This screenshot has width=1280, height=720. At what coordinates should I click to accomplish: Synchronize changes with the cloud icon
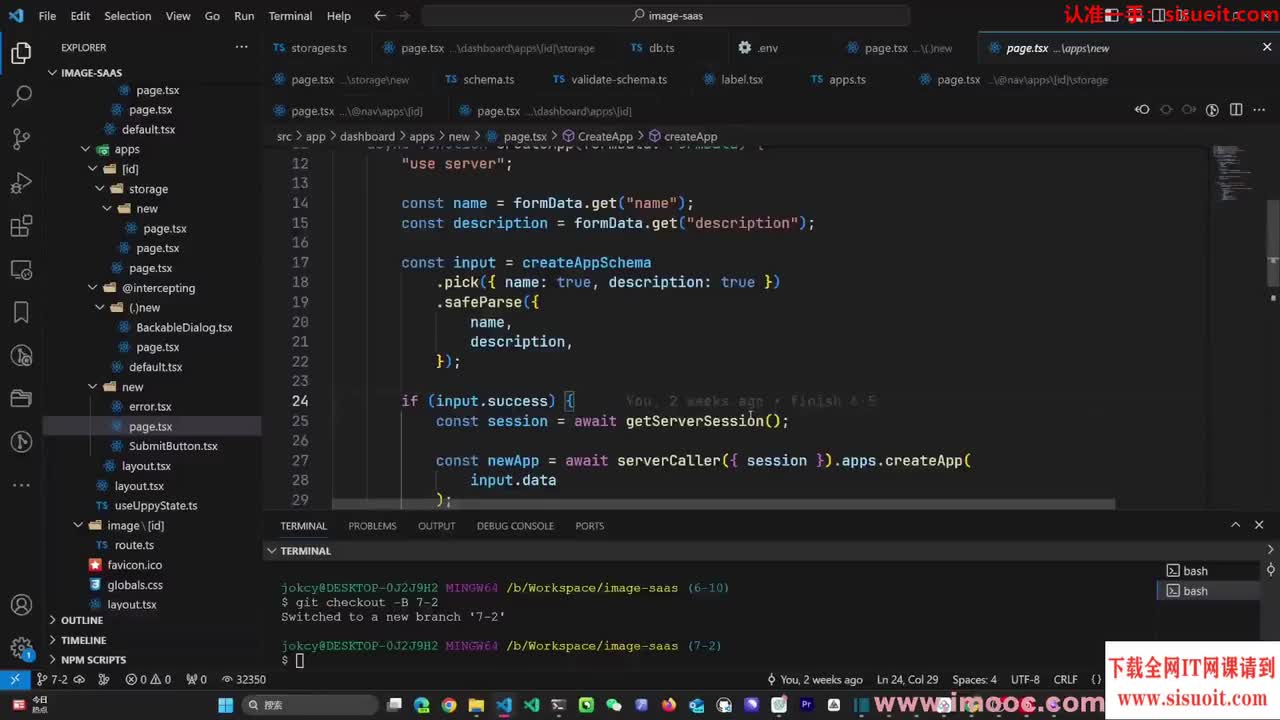[x=81, y=679]
